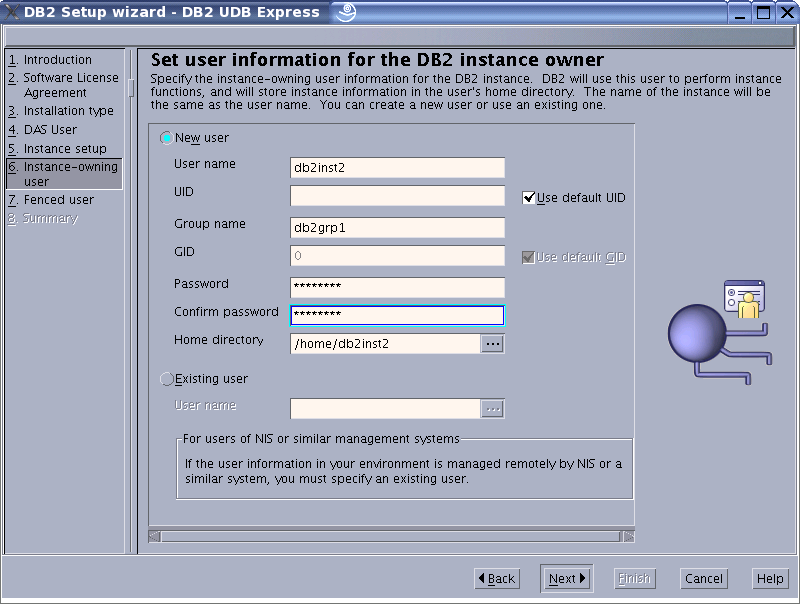Open Instance setup step
This screenshot has width=800, height=604.
tap(57, 148)
